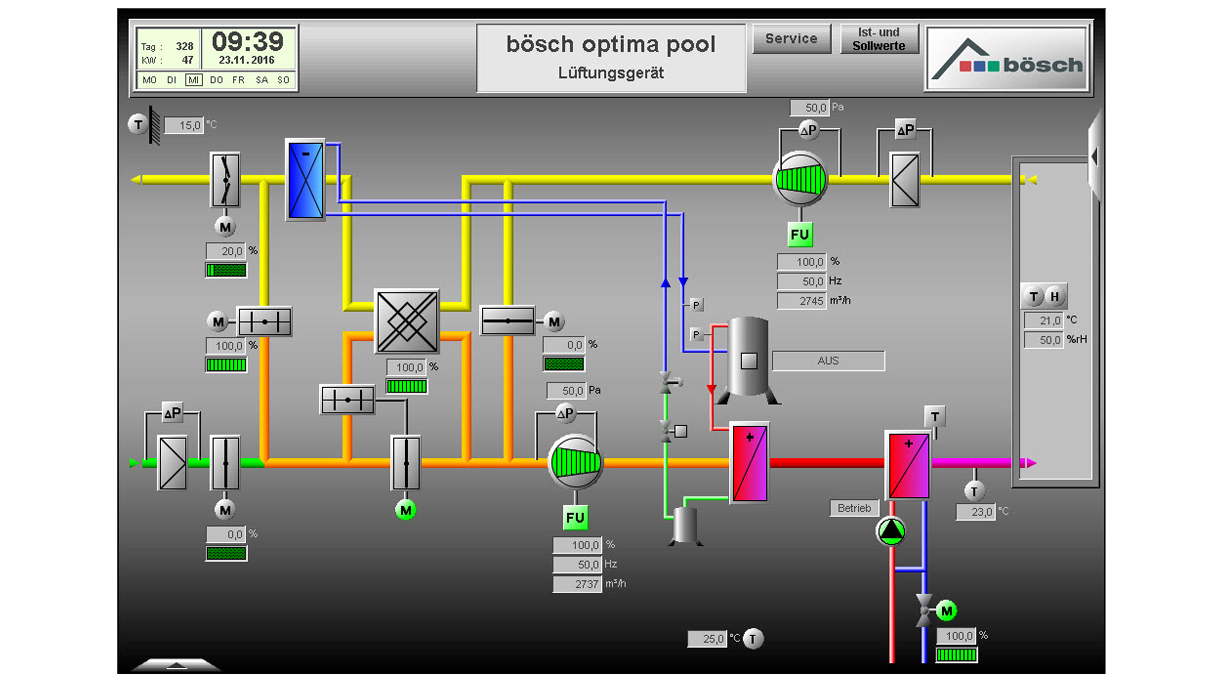Screen dimensions: 1212x682
Task: Click the T sensor beside the 25,0 °C field
Action: (754, 639)
